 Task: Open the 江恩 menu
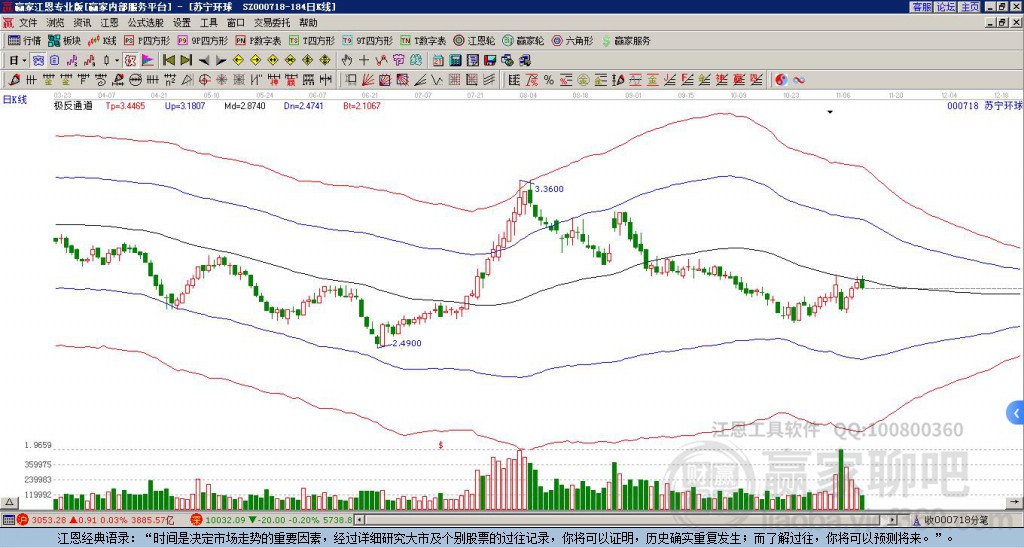[x=110, y=23]
